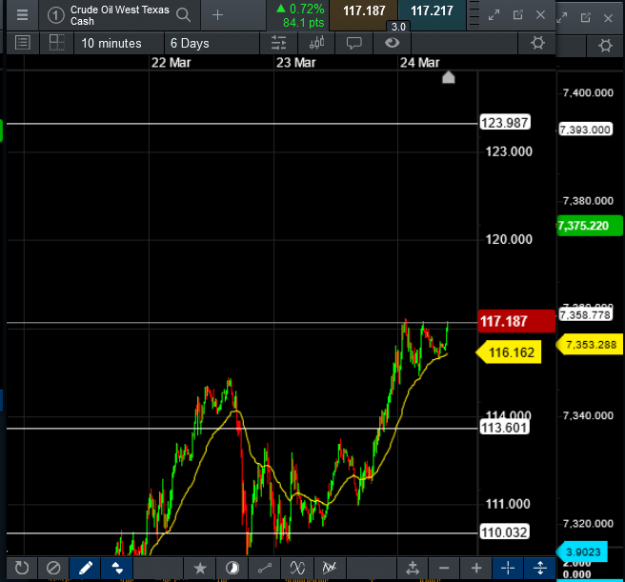
Task: Reset chart with refresh arrow icon
Action: click(x=22, y=568)
